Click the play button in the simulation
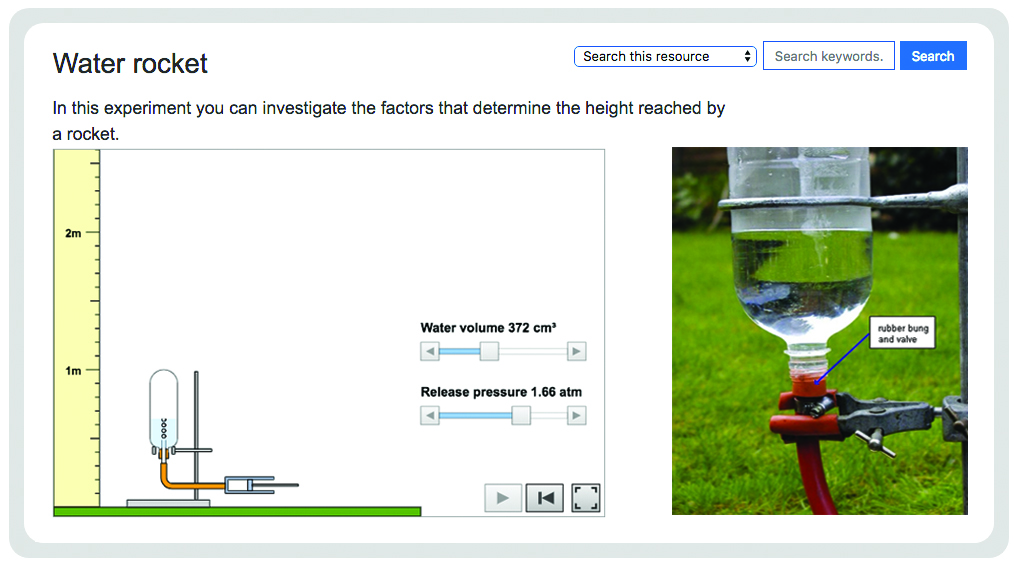Image resolution: width=1020 pixels, height=568 pixels. point(503,498)
